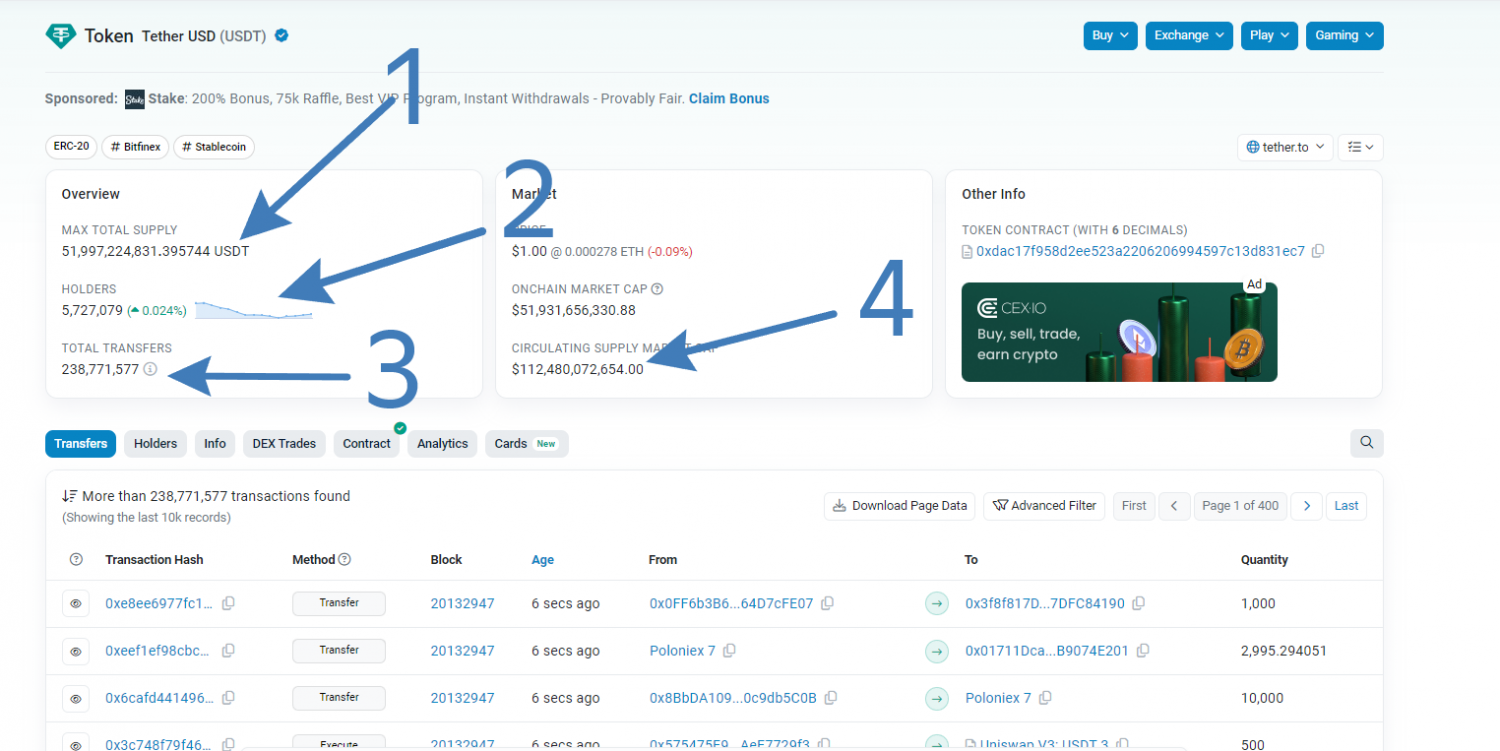This screenshot has width=1500, height=751.
Task: Preview first transaction with the eye icon
Action: (75, 604)
